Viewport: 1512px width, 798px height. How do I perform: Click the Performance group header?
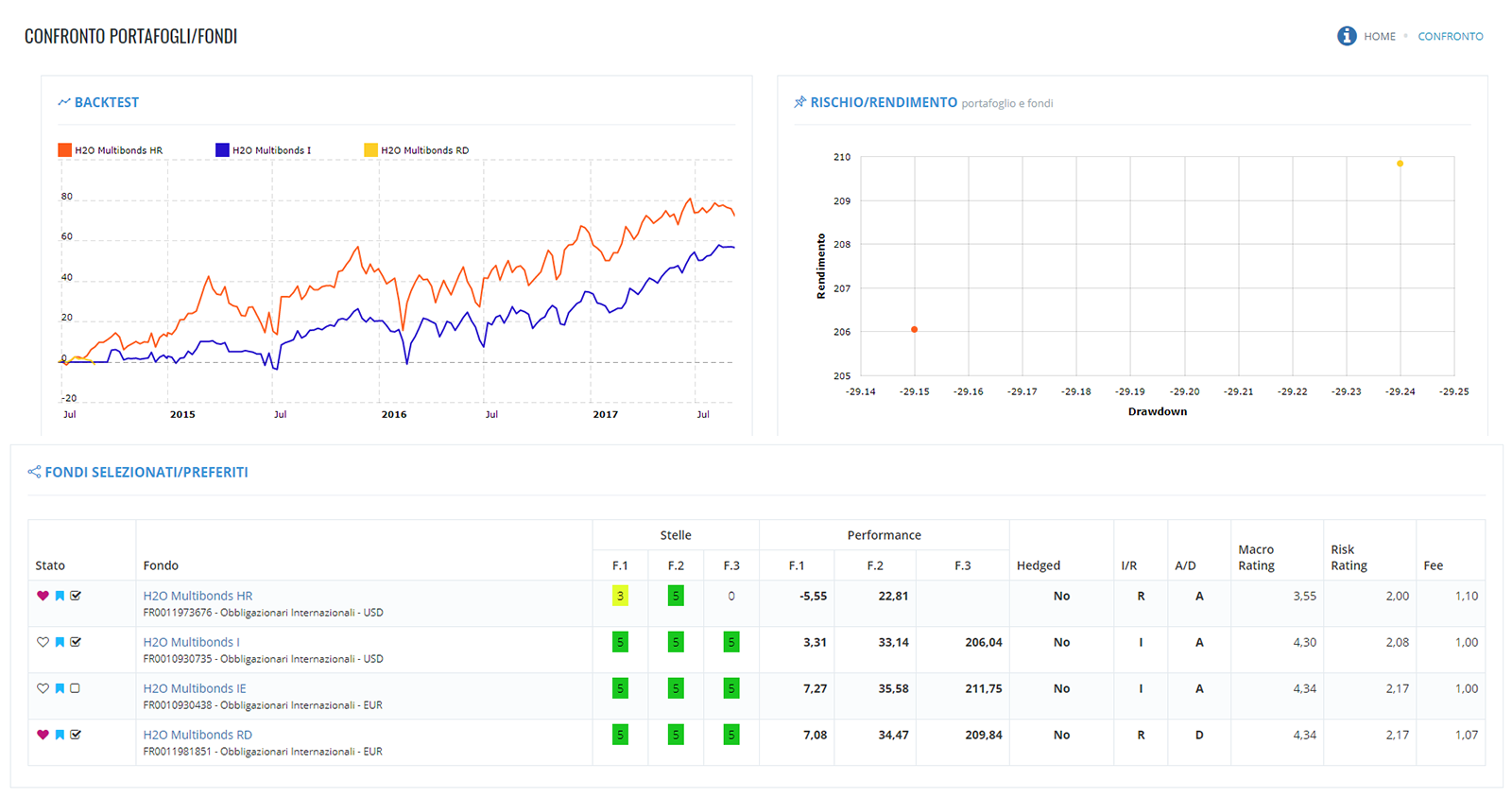884,535
